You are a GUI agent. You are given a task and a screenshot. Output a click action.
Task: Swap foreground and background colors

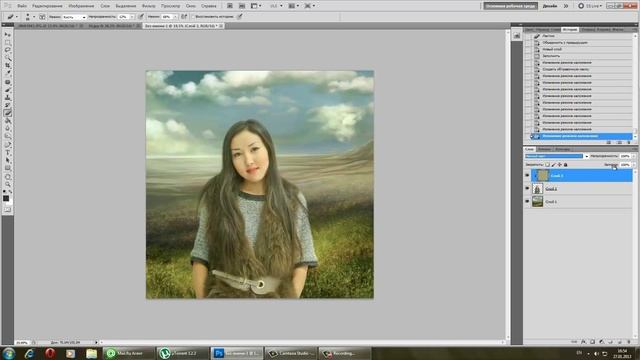(10, 191)
